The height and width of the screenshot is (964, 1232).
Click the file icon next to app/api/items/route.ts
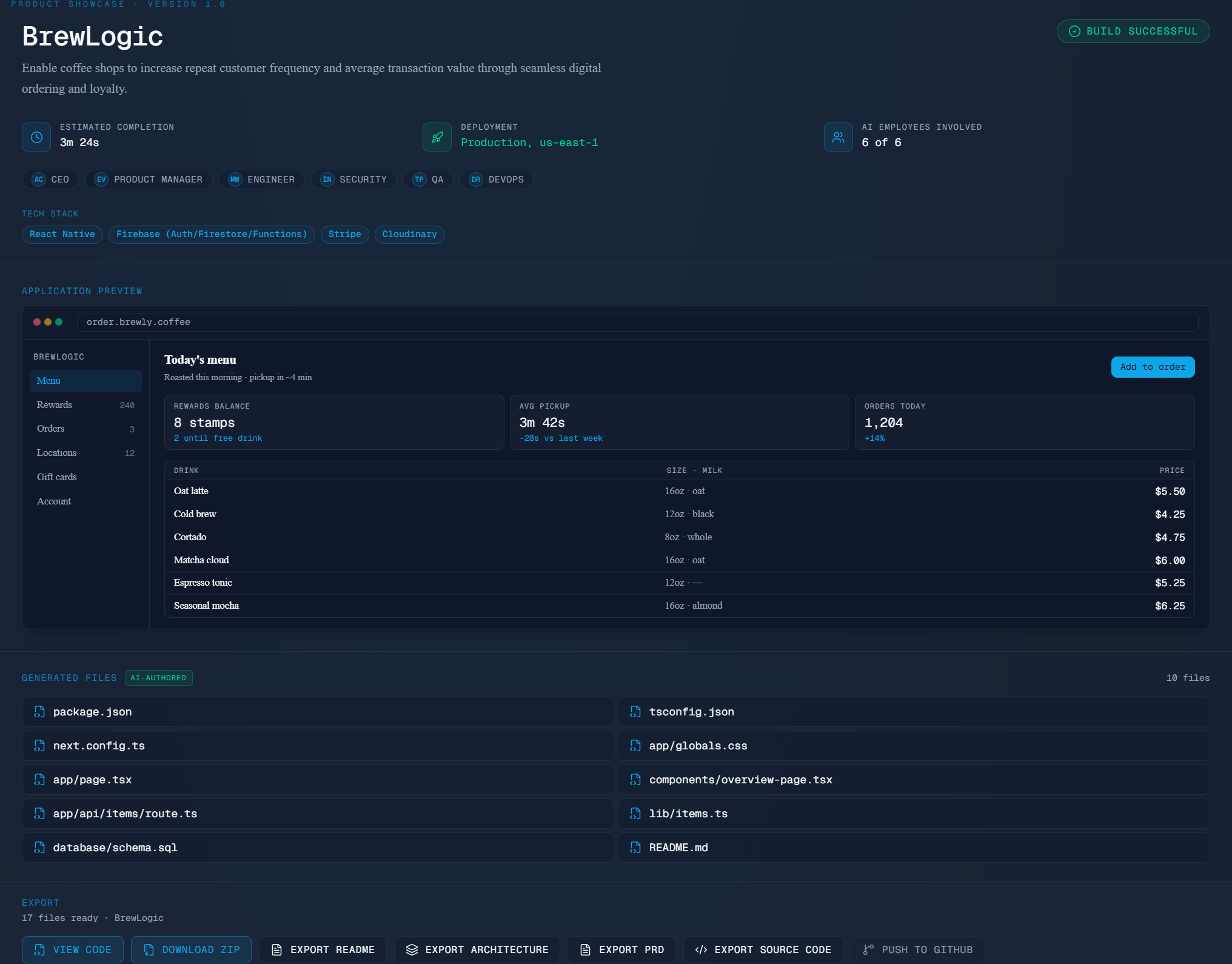click(39, 814)
